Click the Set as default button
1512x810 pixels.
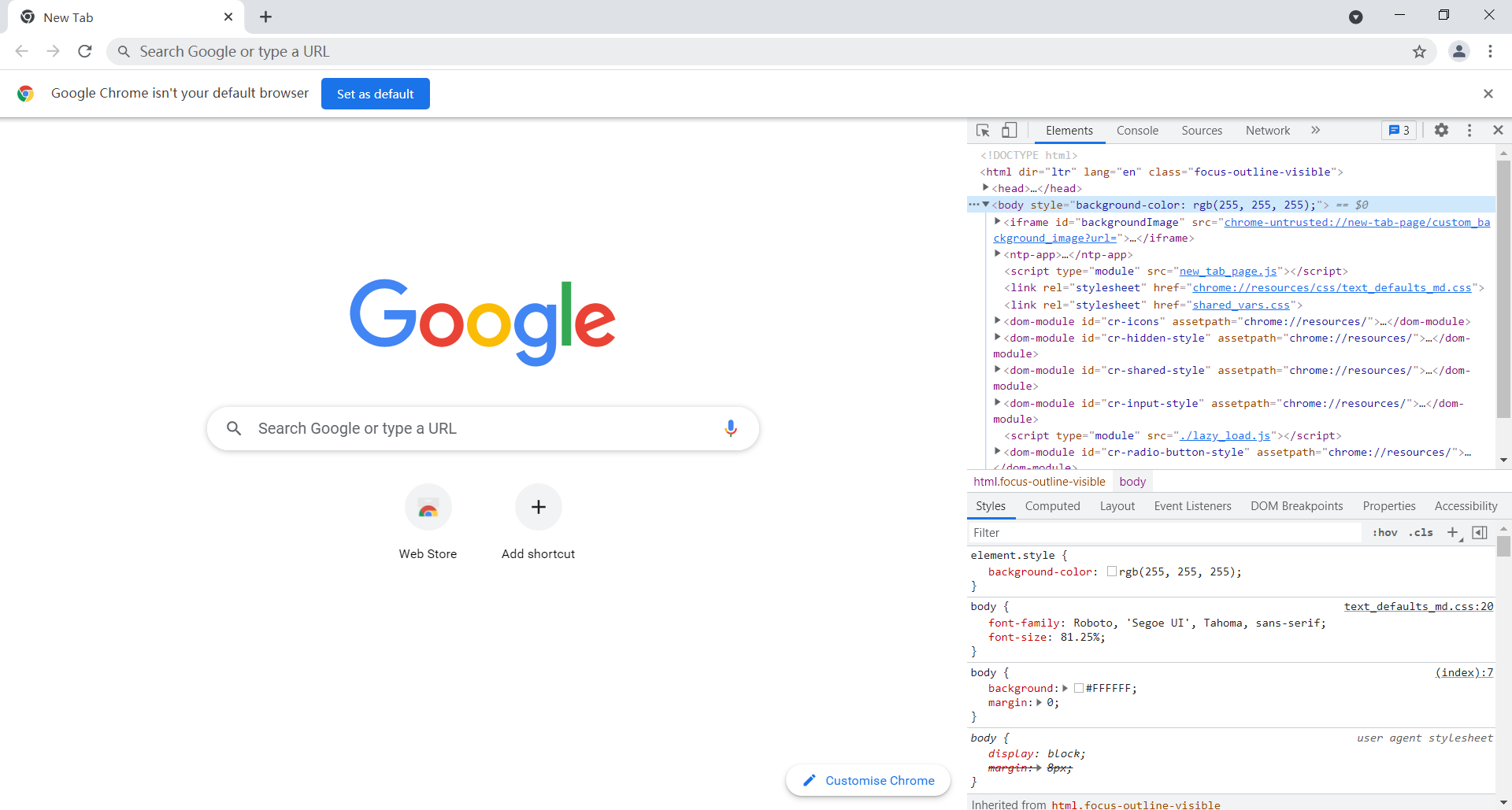pyautogui.click(x=376, y=94)
